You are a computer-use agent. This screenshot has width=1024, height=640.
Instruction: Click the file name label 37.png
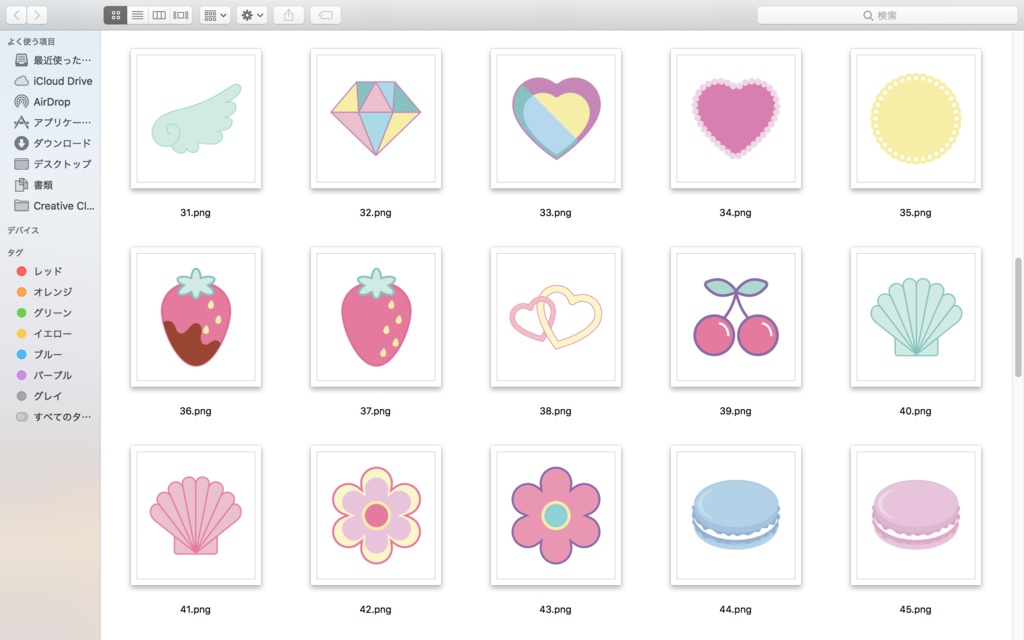pyautogui.click(x=375, y=411)
